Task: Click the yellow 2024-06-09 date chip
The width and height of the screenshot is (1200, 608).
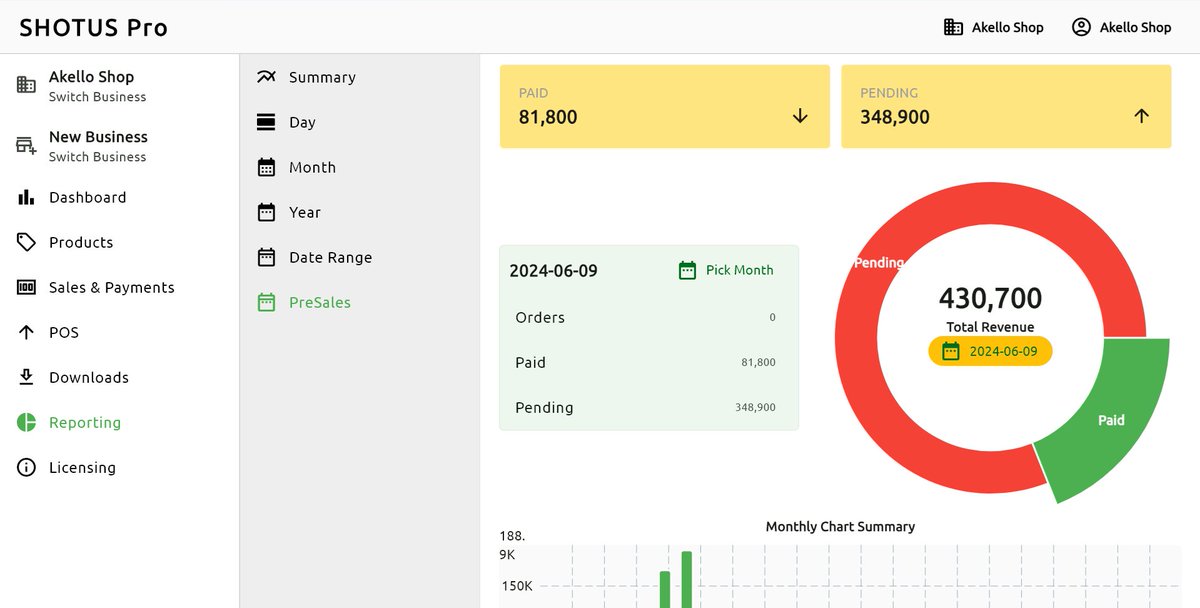Action: (990, 351)
